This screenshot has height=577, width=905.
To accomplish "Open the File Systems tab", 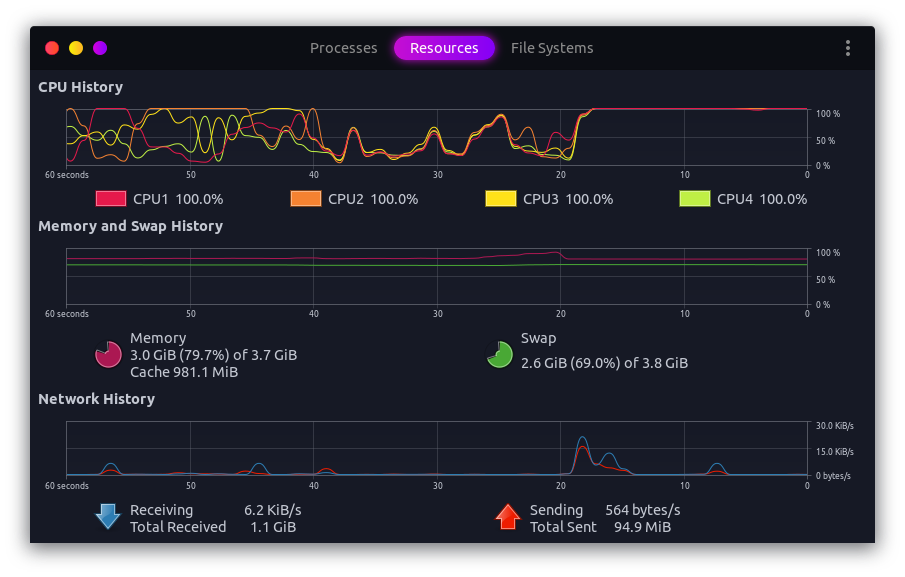I will (x=552, y=48).
